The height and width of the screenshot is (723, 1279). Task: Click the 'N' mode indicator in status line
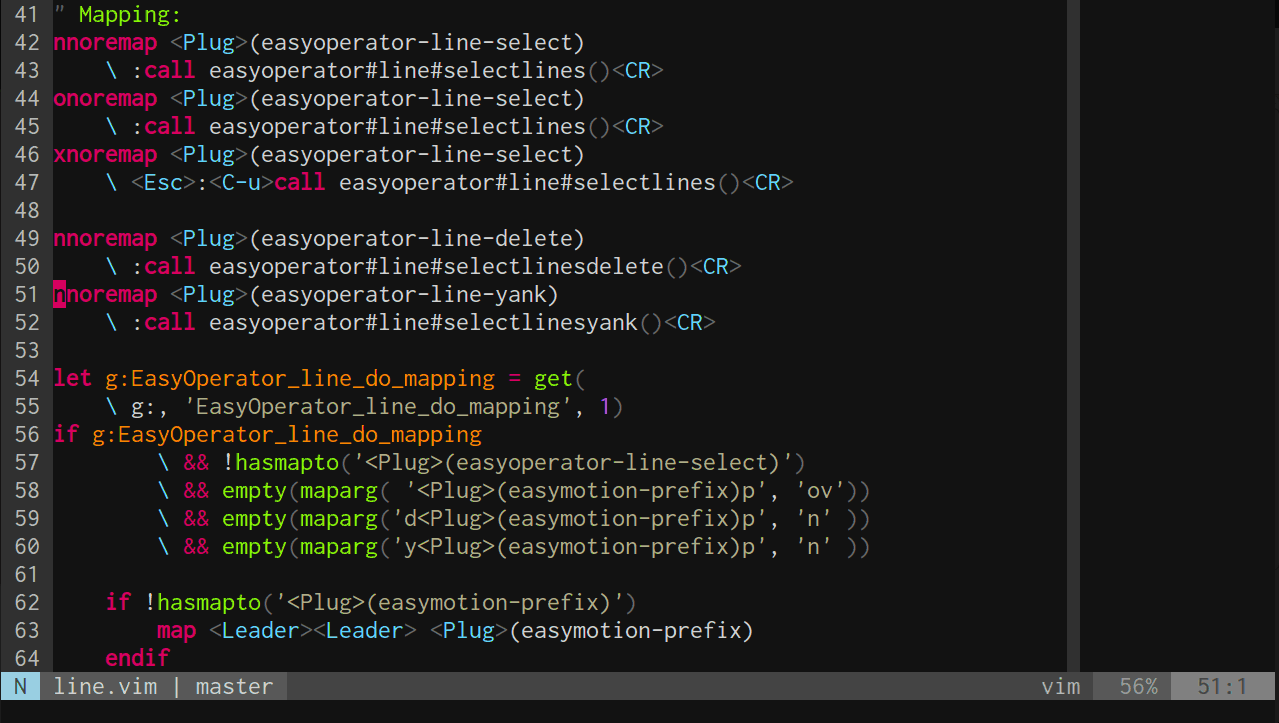click(20, 687)
